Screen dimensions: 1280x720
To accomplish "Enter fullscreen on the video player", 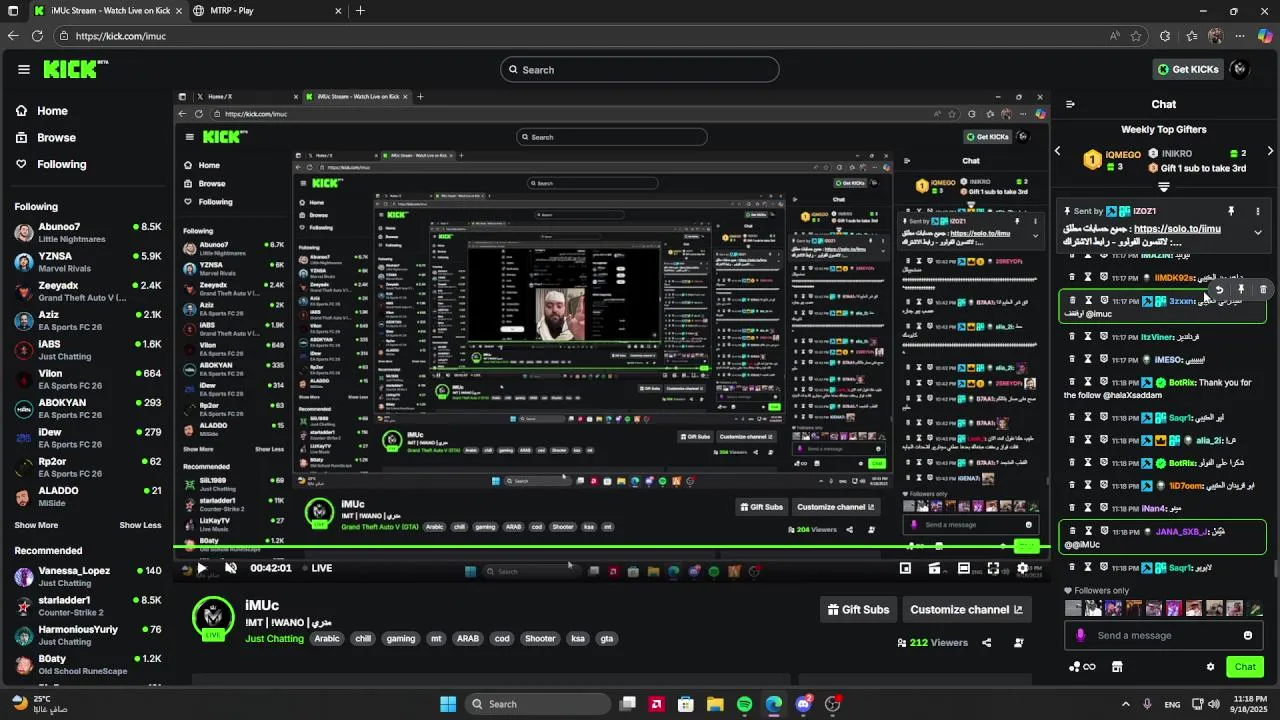I will pos(993,568).
